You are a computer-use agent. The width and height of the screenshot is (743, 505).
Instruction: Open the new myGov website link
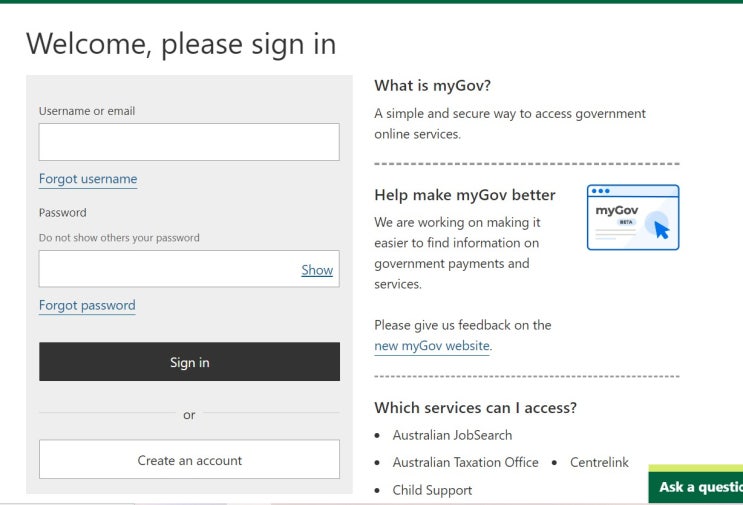tap(432, 346)
